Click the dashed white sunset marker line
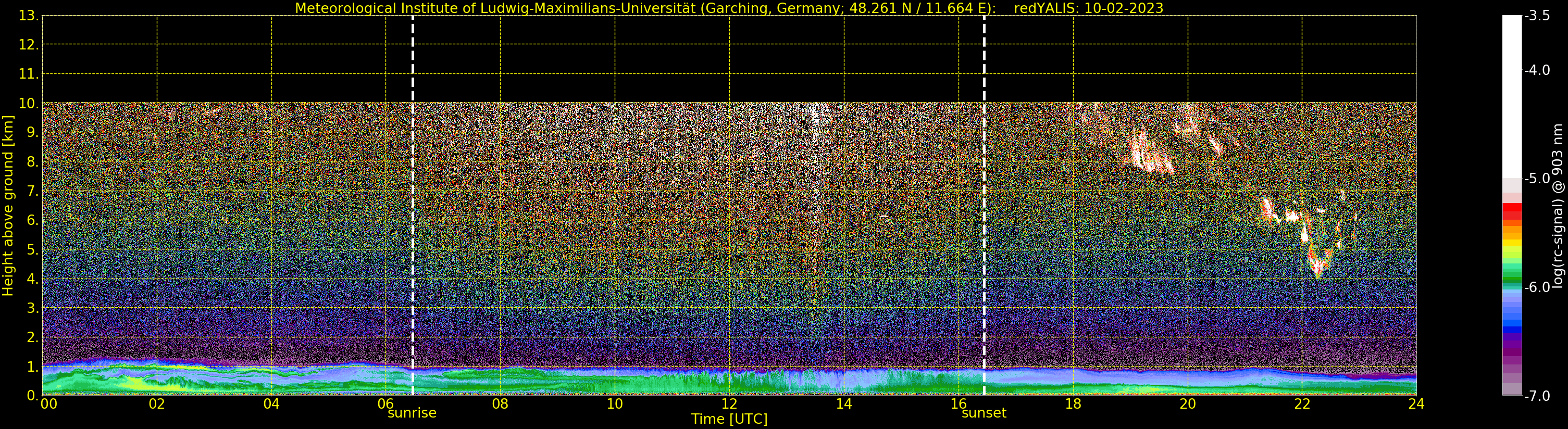 click(x=984, y=206)
